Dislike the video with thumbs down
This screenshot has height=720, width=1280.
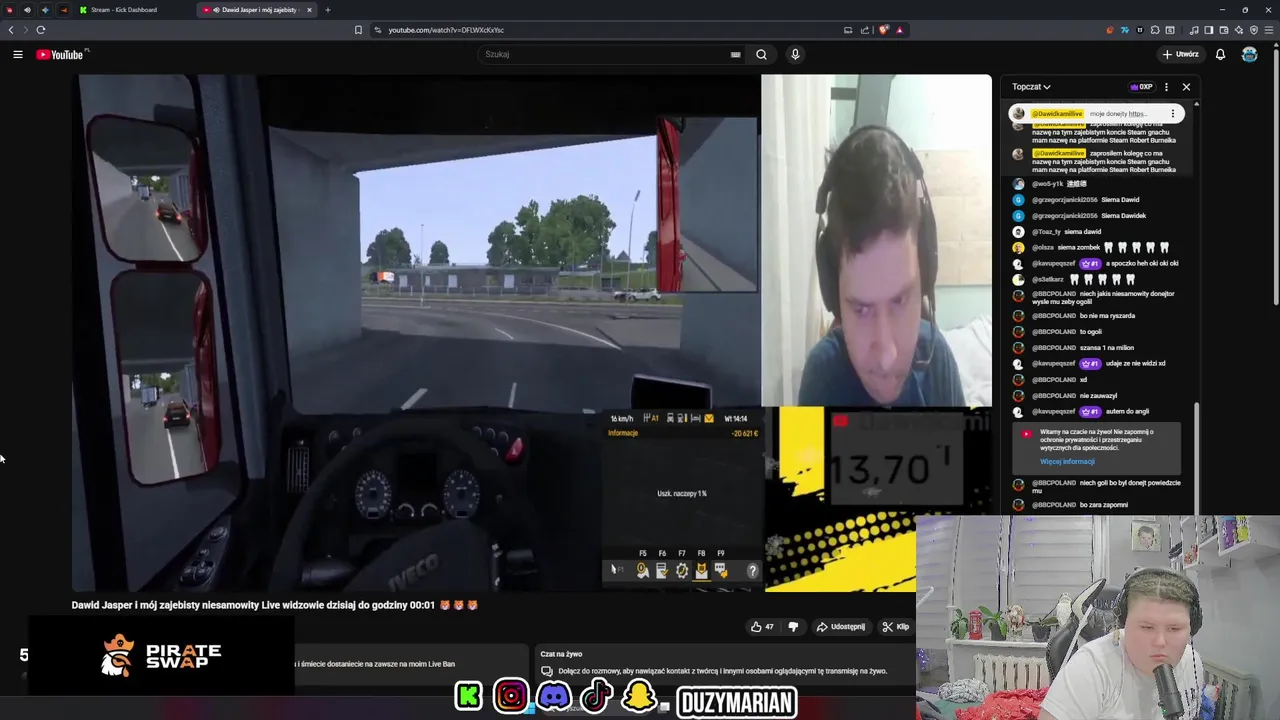pos(793,627)
